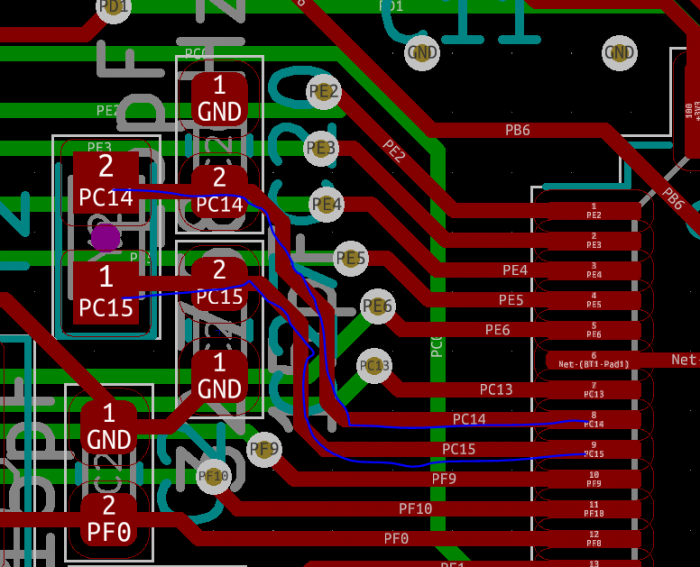
Task: Select GND pad 1 above the PF0 pad
Action: click(x=109, y=427)
